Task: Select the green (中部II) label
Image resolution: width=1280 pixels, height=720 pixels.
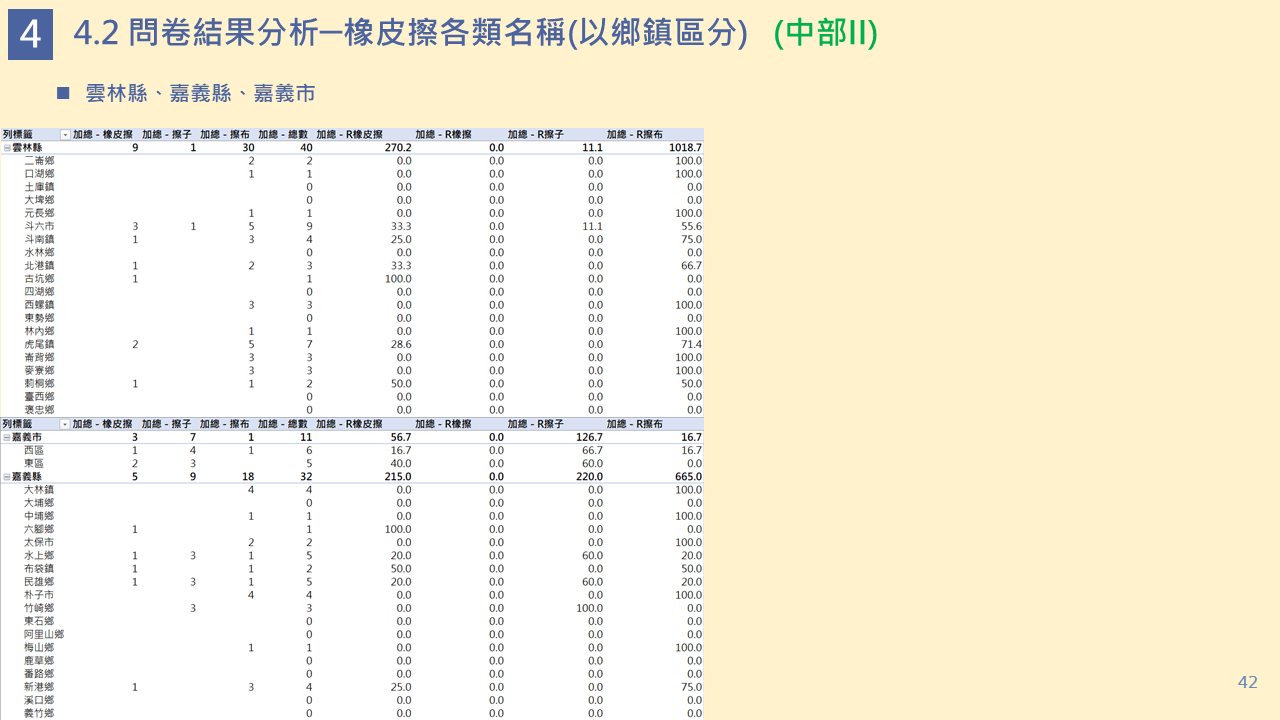Action: tap(826, 33)
